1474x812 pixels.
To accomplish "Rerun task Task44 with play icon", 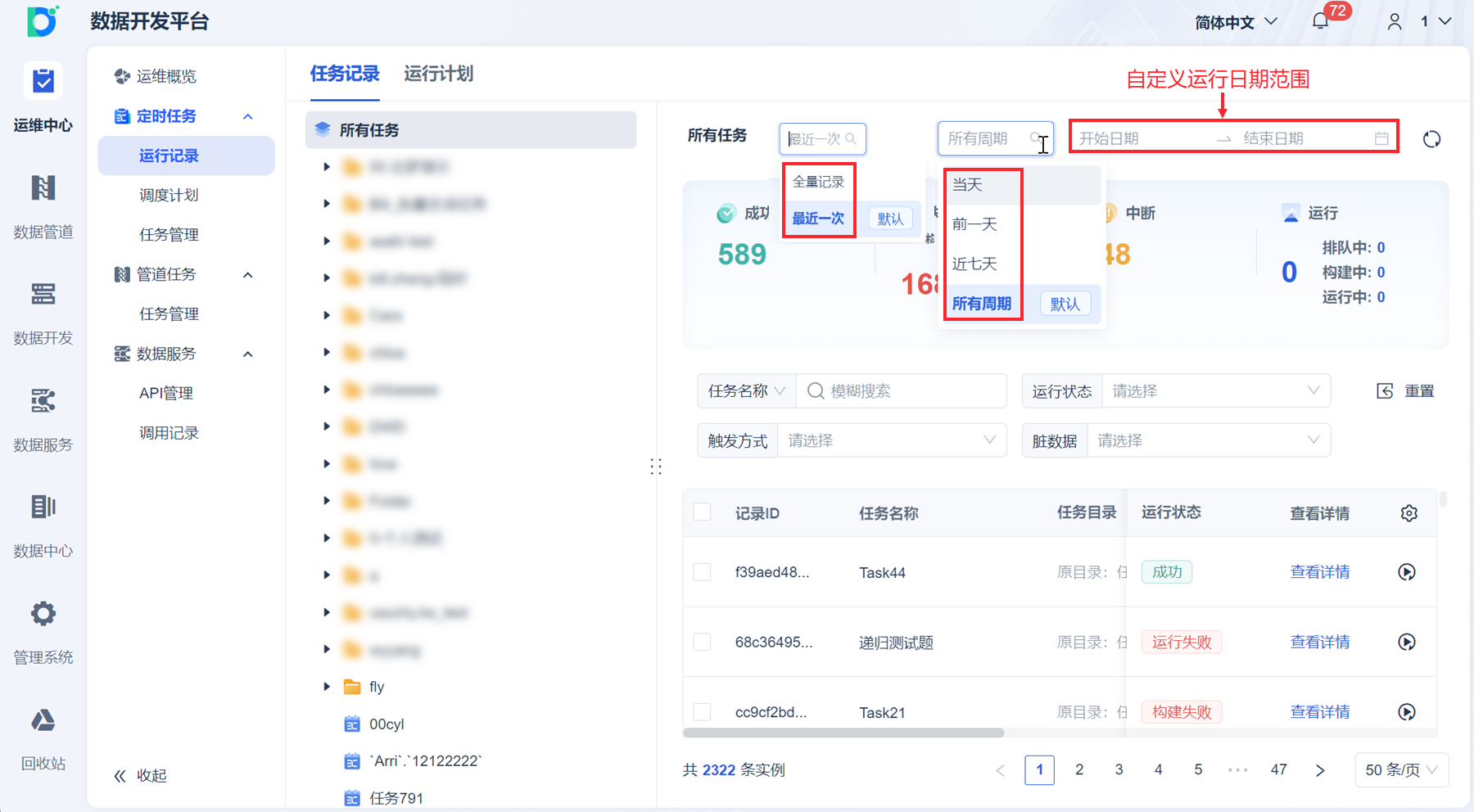I will pyautogui.click(x=1407, y=572).
